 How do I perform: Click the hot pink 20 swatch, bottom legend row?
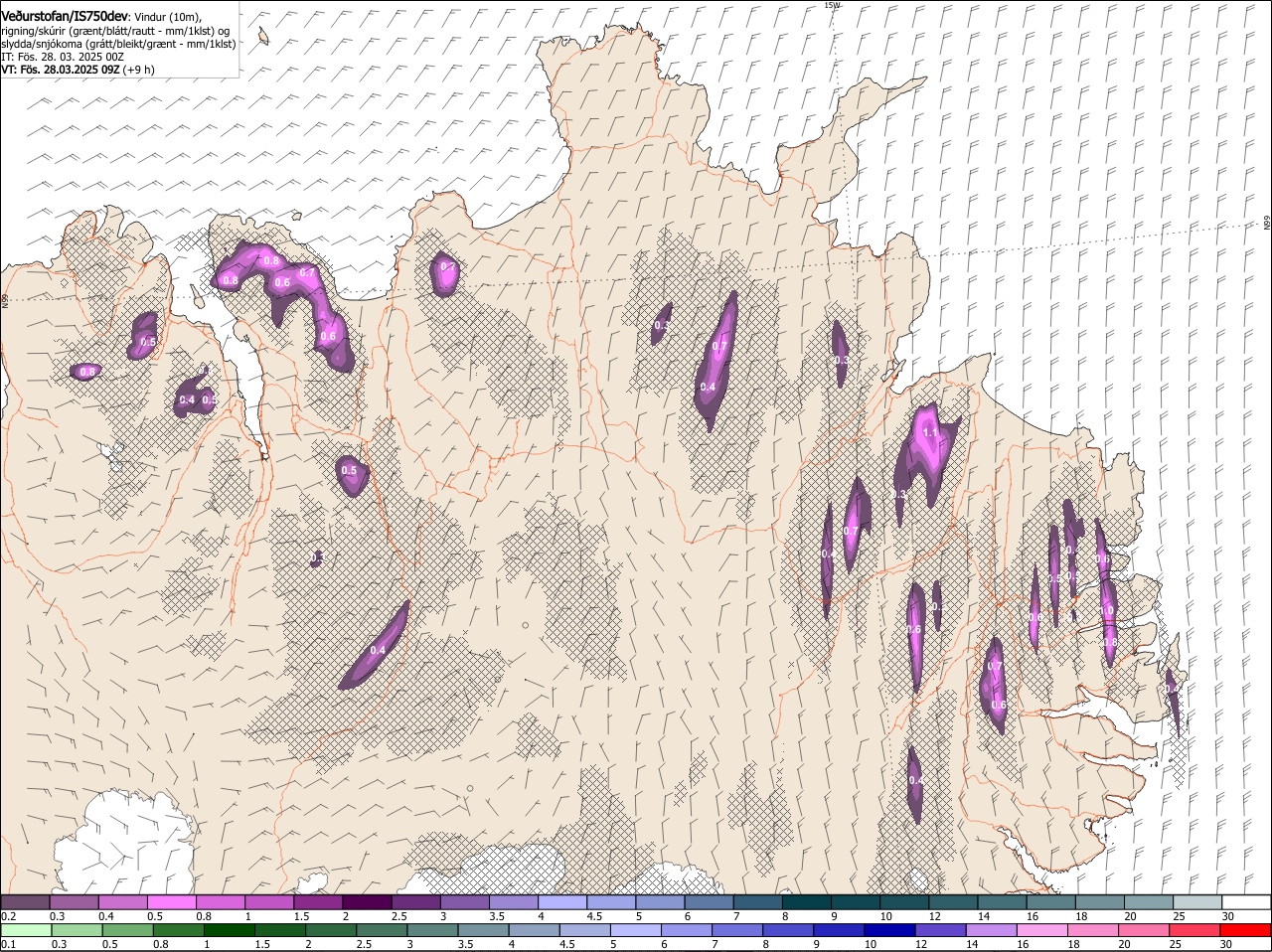click(x=1145, y=930)
